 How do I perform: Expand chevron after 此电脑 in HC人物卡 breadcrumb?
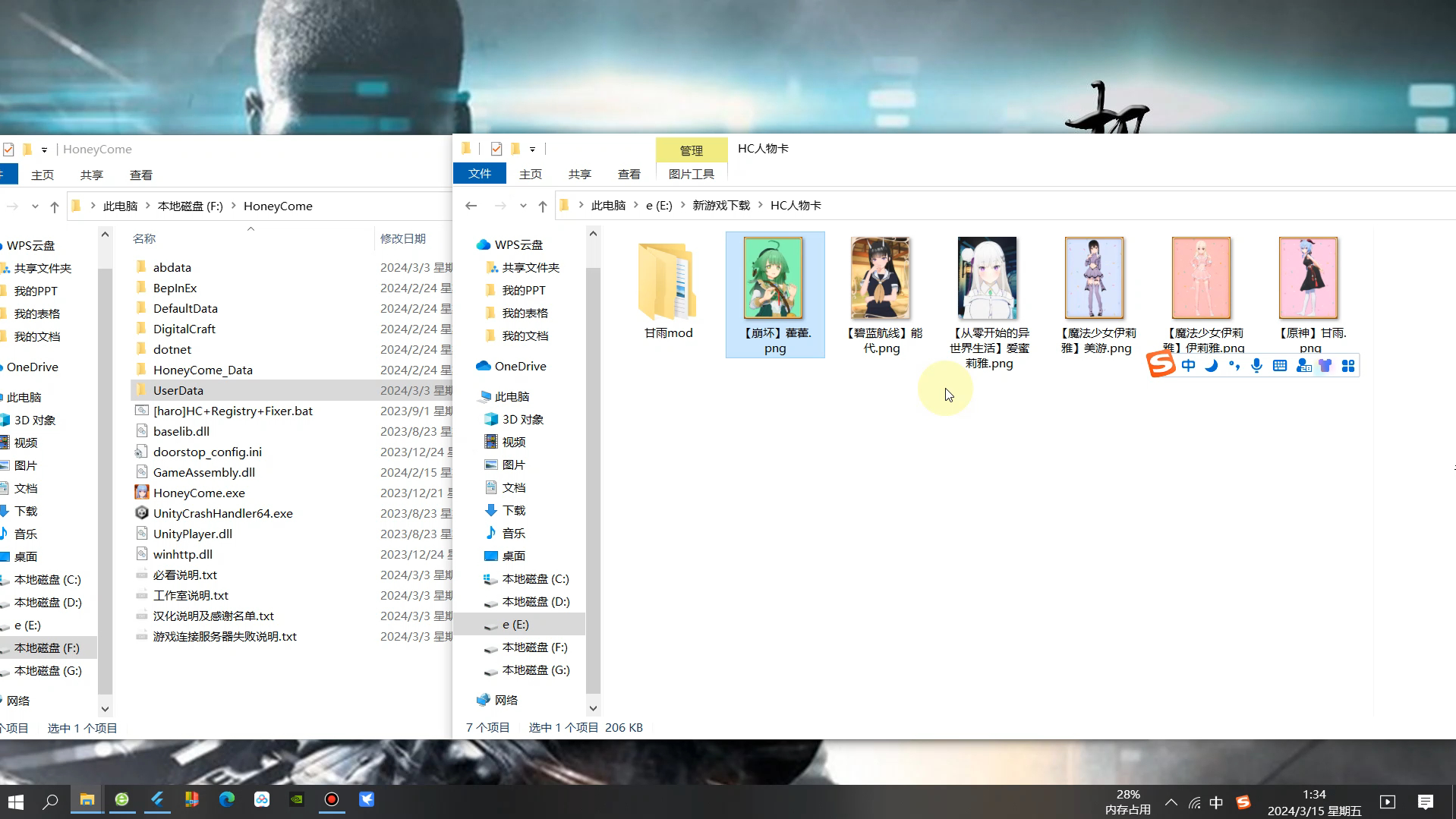635,206
